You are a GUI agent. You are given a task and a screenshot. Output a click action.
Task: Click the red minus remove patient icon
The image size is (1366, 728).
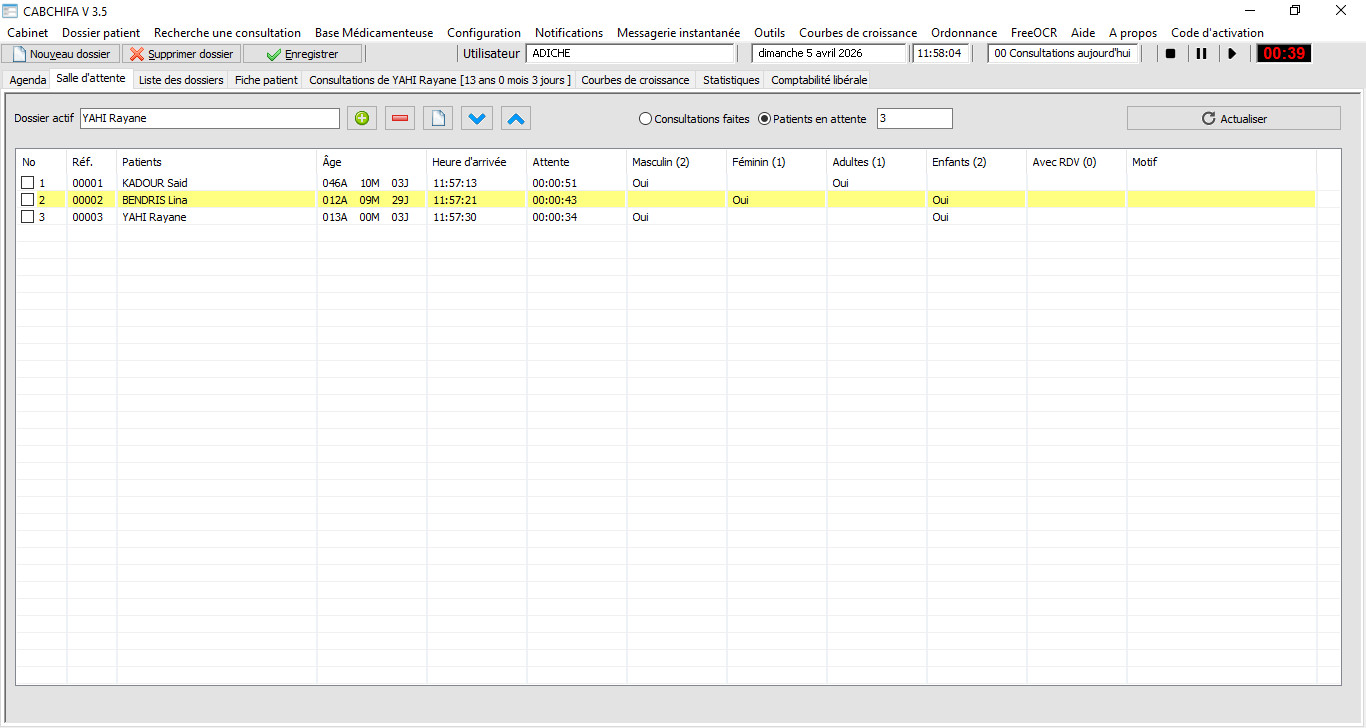pos(400,119)
